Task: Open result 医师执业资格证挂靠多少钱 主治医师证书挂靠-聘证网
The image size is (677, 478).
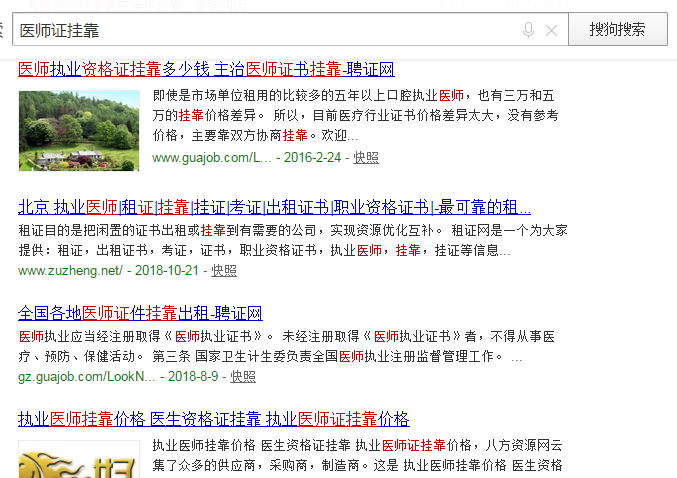Action: 206,69
